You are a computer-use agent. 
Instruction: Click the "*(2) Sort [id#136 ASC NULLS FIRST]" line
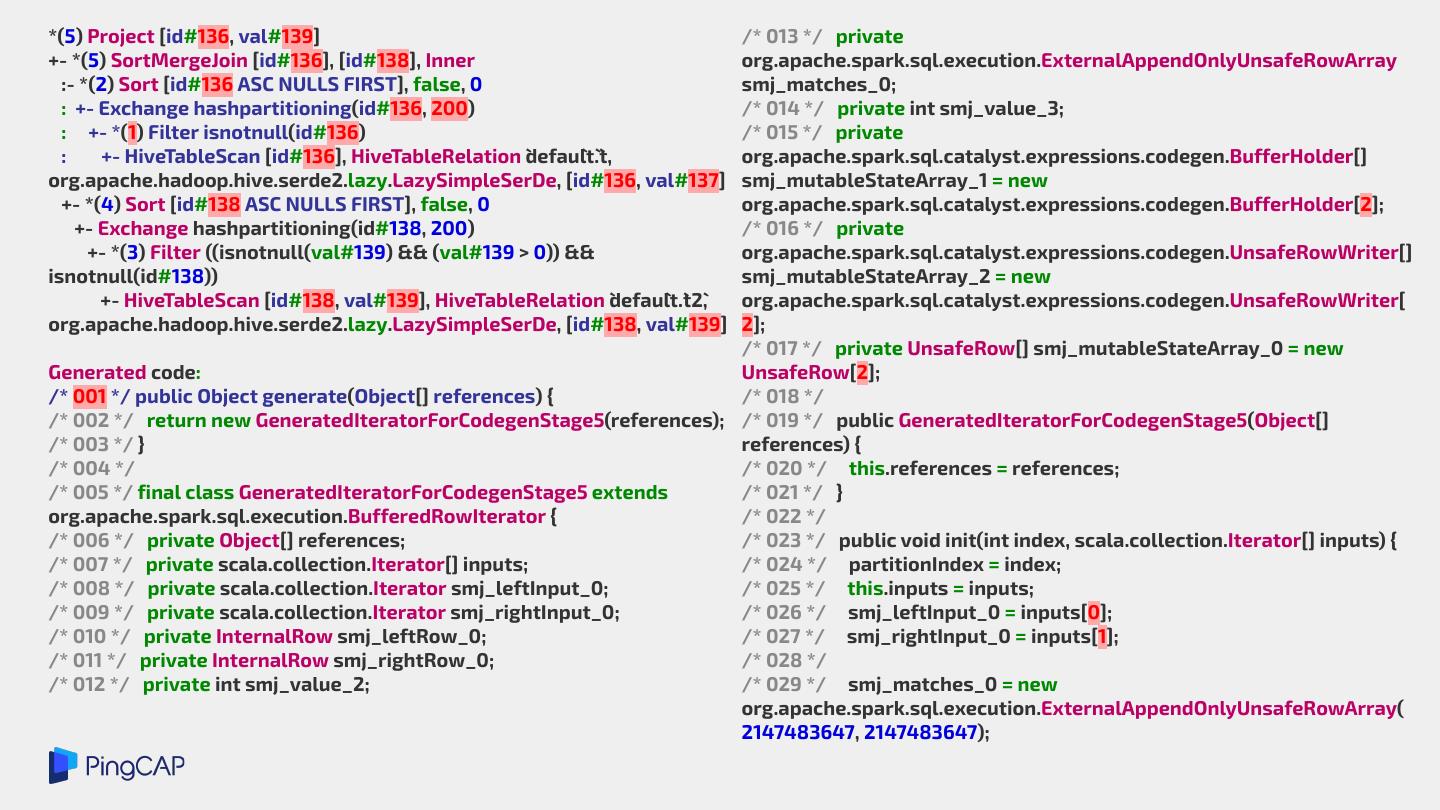(x=271, y=84)
